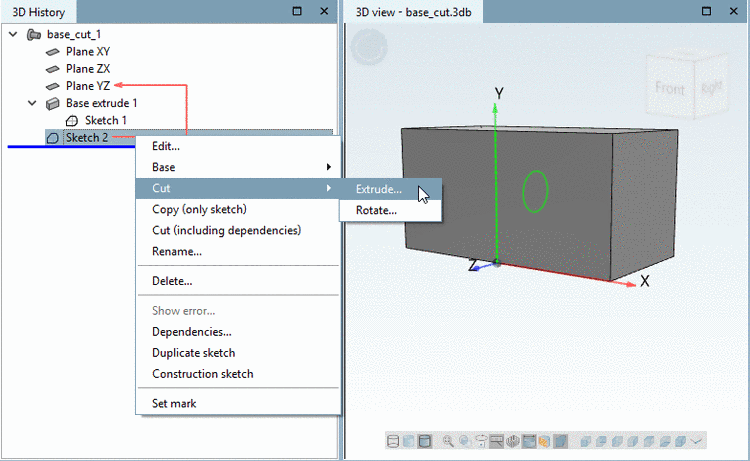Screen dimensions: 750x461
Task: Choose Delete... from the context menu
Action: pyautogui.click(x=238, y=281)
